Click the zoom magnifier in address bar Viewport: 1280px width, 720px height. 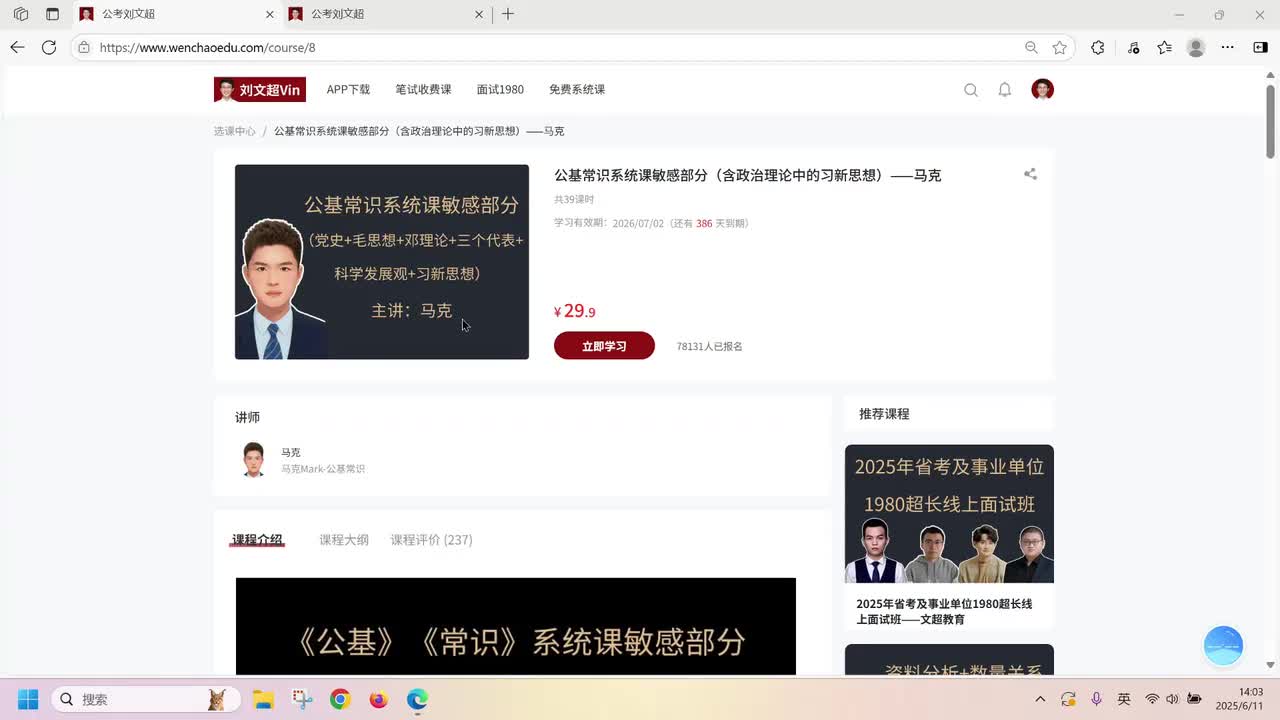(1031, 47)
